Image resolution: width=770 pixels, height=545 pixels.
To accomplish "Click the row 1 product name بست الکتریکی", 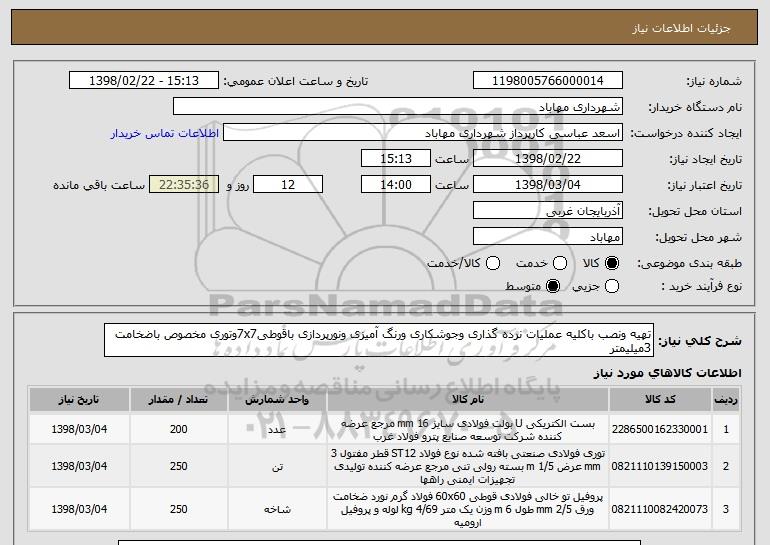I will pos(468,430).
